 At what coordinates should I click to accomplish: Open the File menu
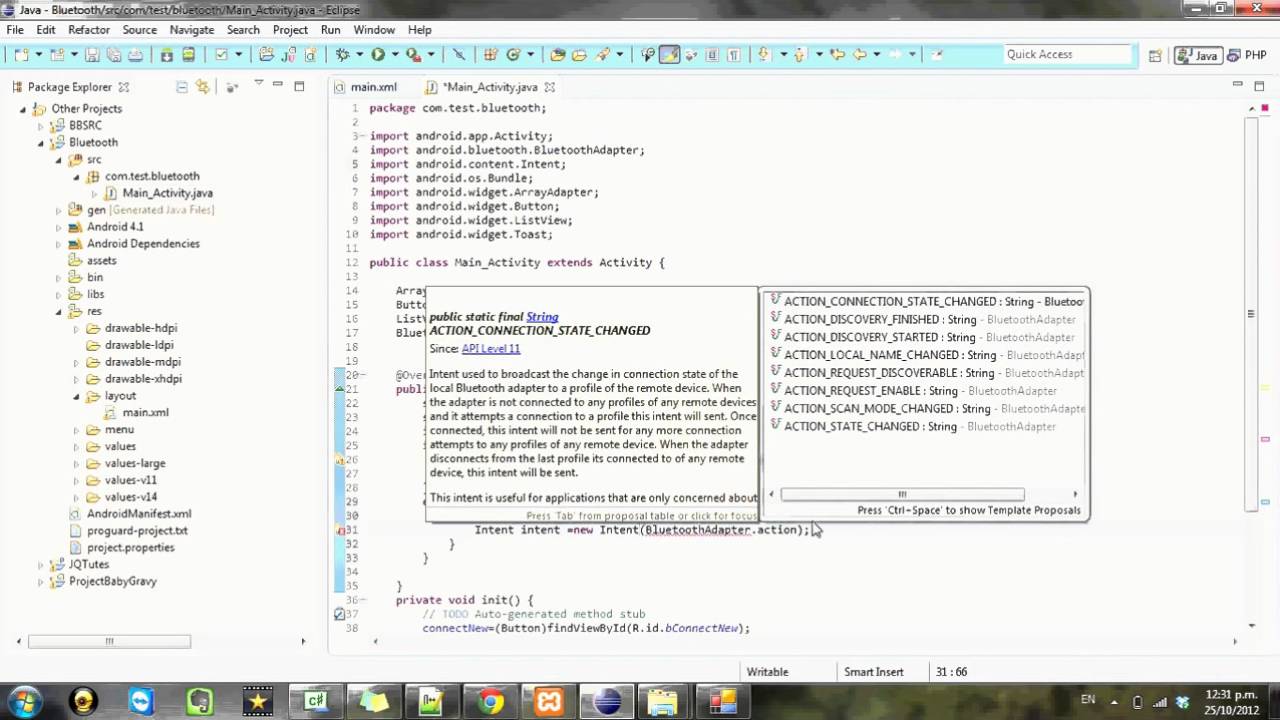click(x=15, y=30)
